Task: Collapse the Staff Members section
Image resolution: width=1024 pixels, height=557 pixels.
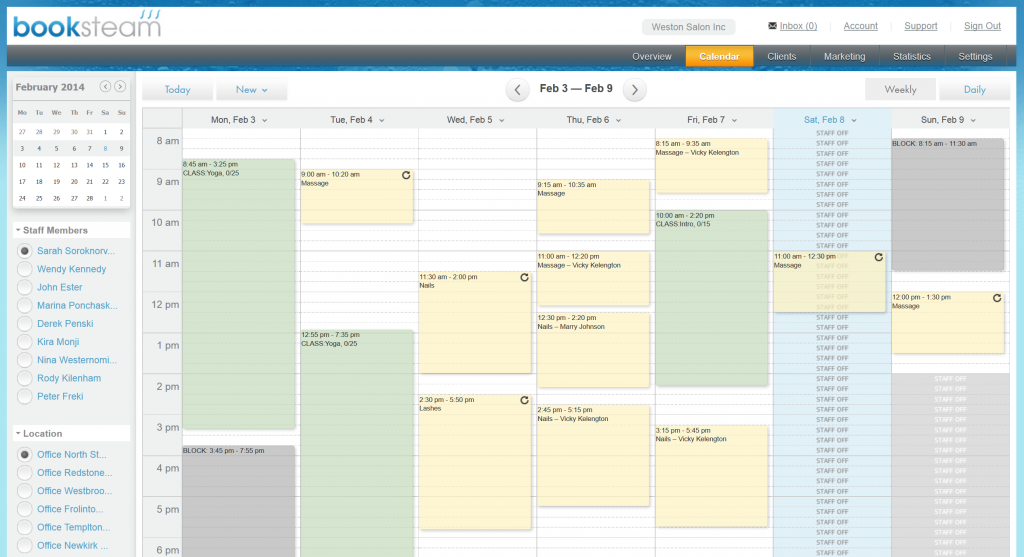Action: [x=18, y=230]
